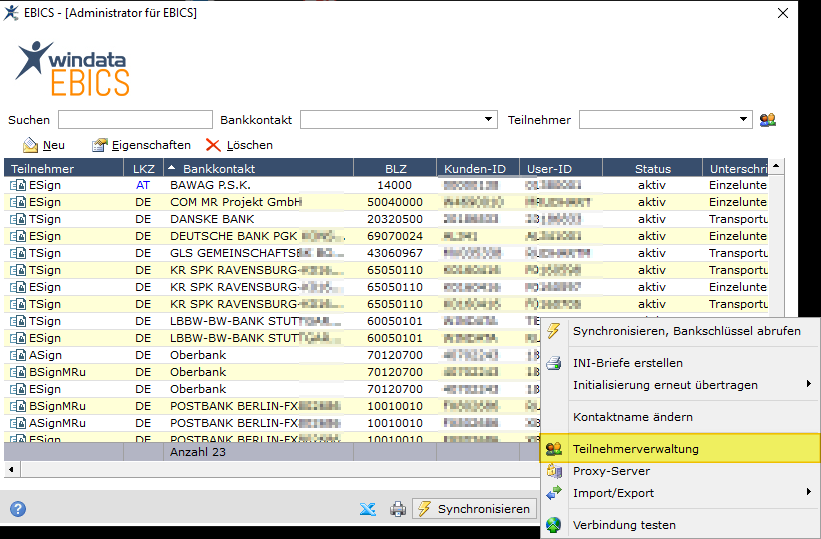Expand the Import/Export submenu arrow
Image resolution: width=821 pixels, height=539 pixels.
point(809,492)
